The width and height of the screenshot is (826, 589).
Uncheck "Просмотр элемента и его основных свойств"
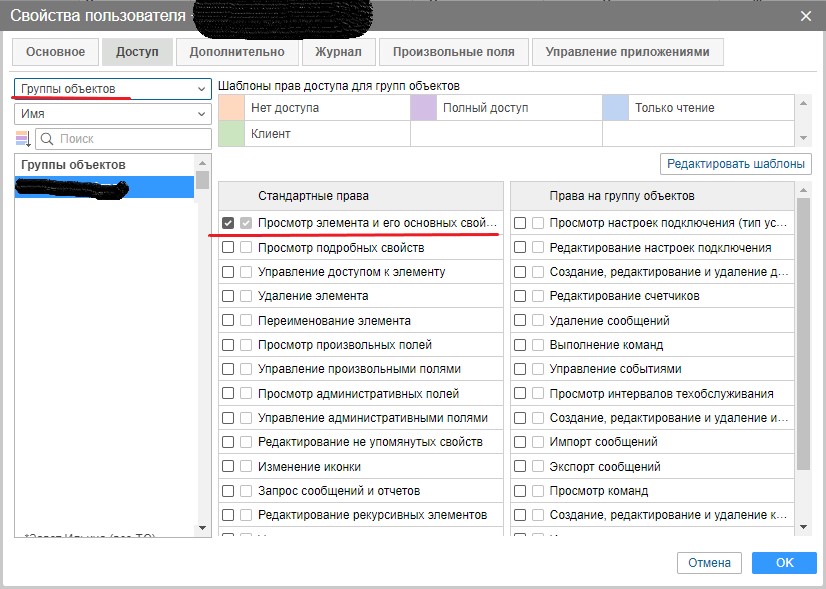[x=228, y=223]
